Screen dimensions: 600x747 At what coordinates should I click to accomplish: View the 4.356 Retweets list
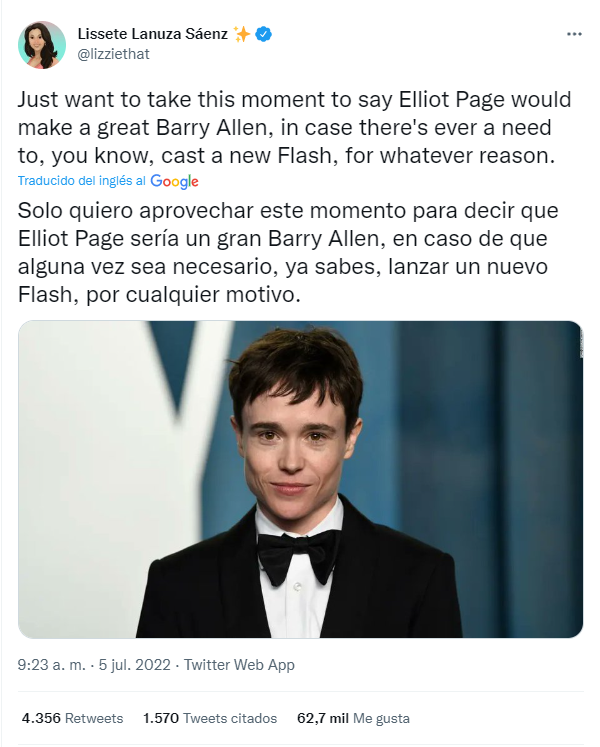click(x=72, y=718)
